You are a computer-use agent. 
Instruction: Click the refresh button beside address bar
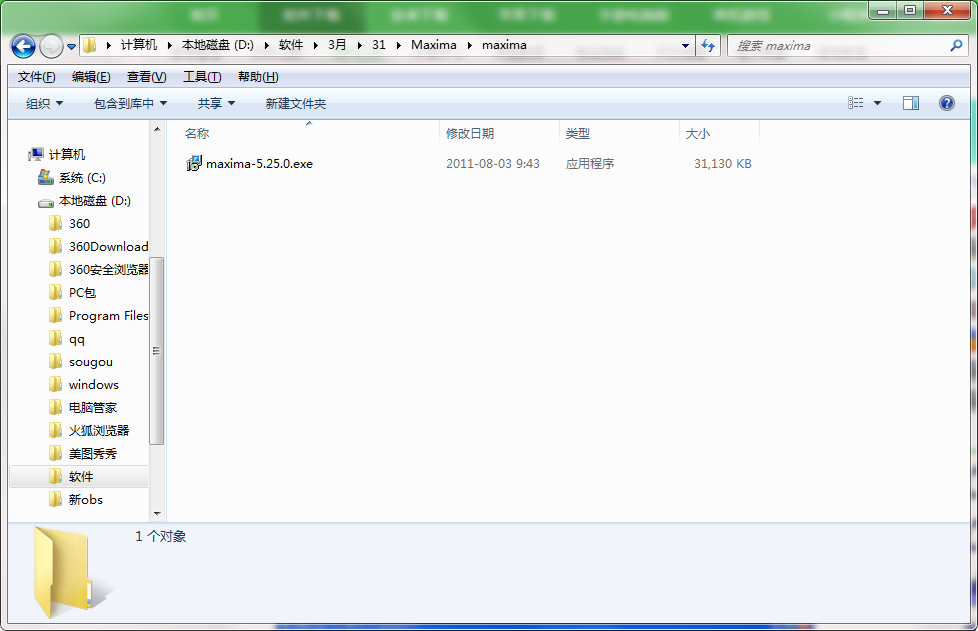click(x=708, y=45)
